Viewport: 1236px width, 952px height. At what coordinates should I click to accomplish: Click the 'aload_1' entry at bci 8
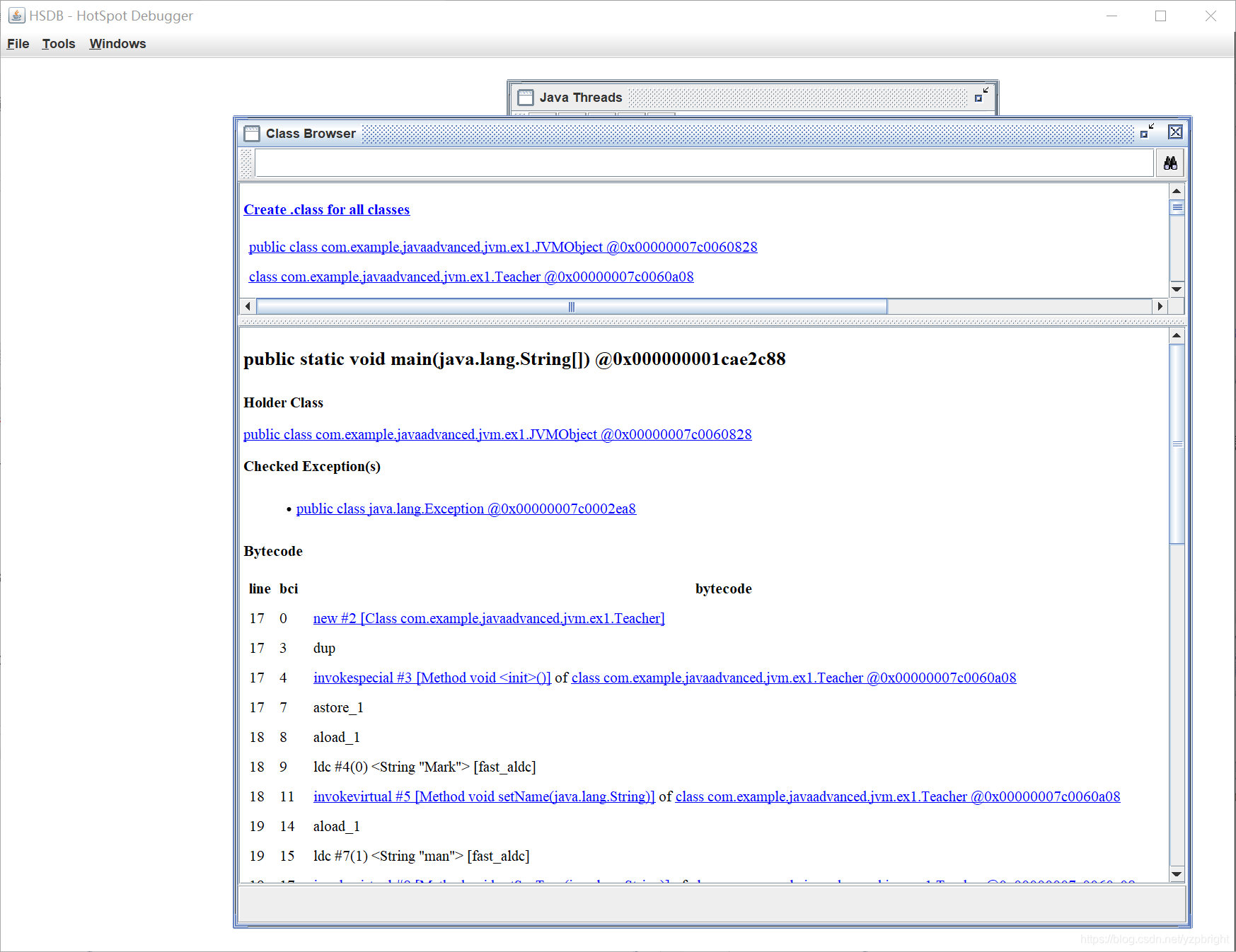[x=337, y=737]
